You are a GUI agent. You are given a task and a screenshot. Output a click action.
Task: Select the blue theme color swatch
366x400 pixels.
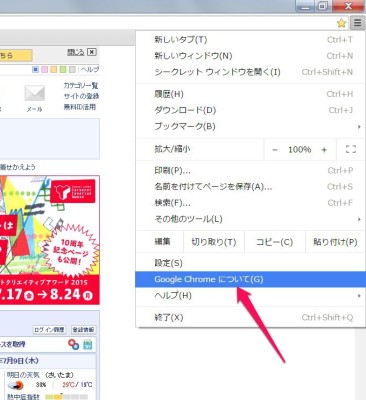tap(35, 70)
